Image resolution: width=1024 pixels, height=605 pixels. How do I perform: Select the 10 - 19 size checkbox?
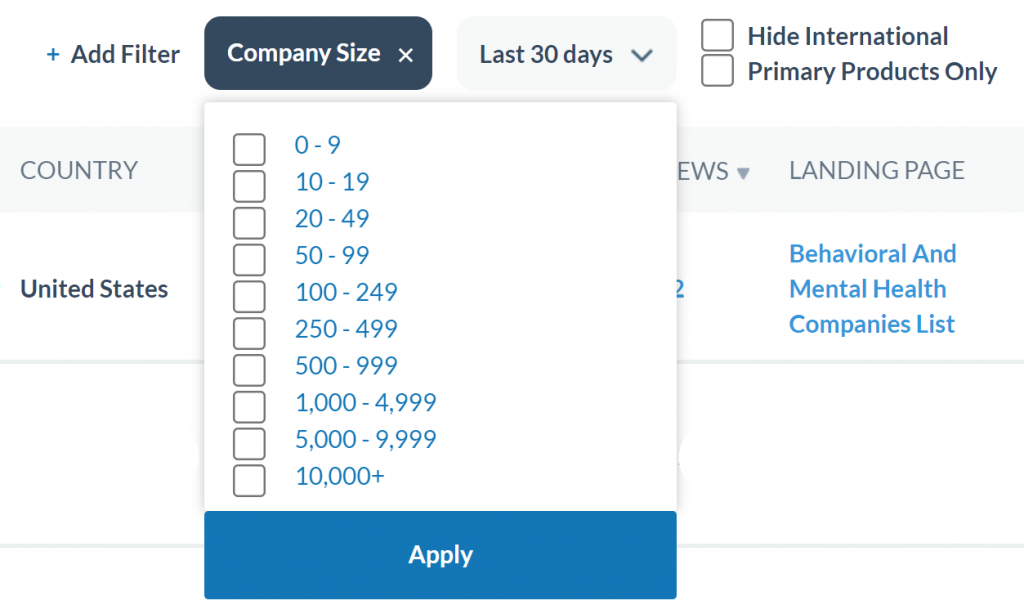pyautogui.click(x=249, y=186)
